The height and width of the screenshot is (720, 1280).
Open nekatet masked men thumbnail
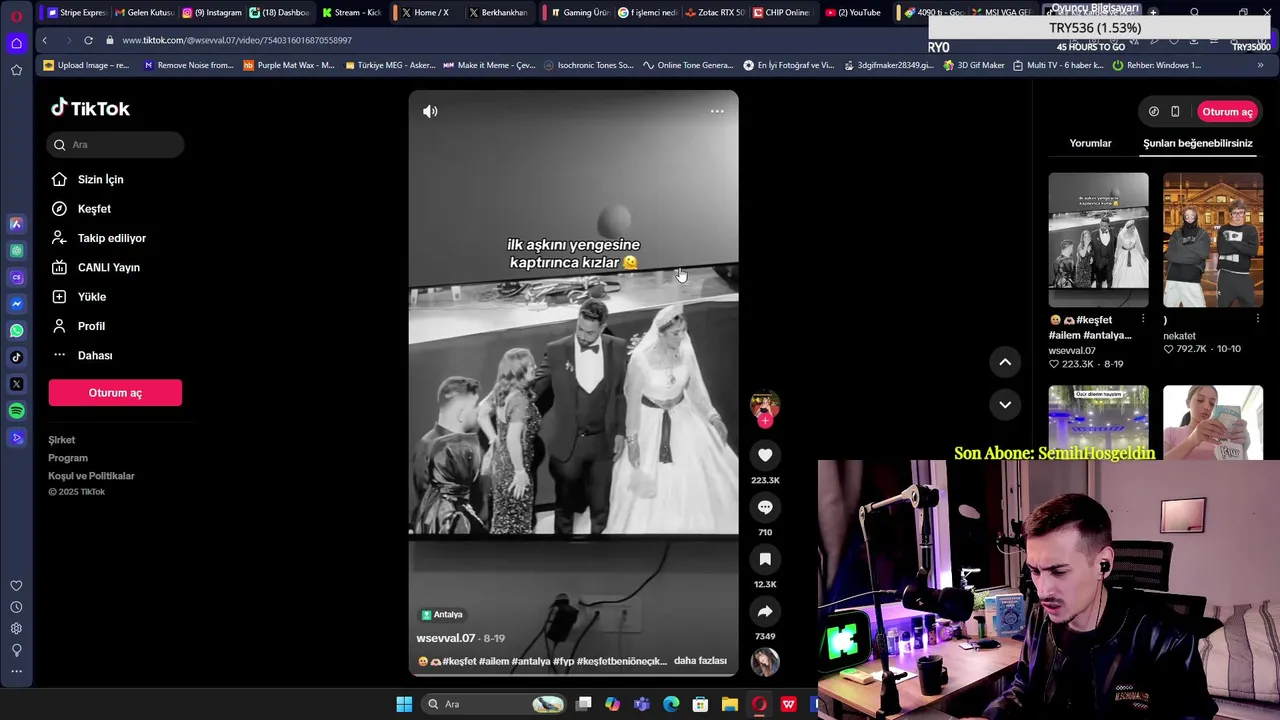tap(1213, 240)
